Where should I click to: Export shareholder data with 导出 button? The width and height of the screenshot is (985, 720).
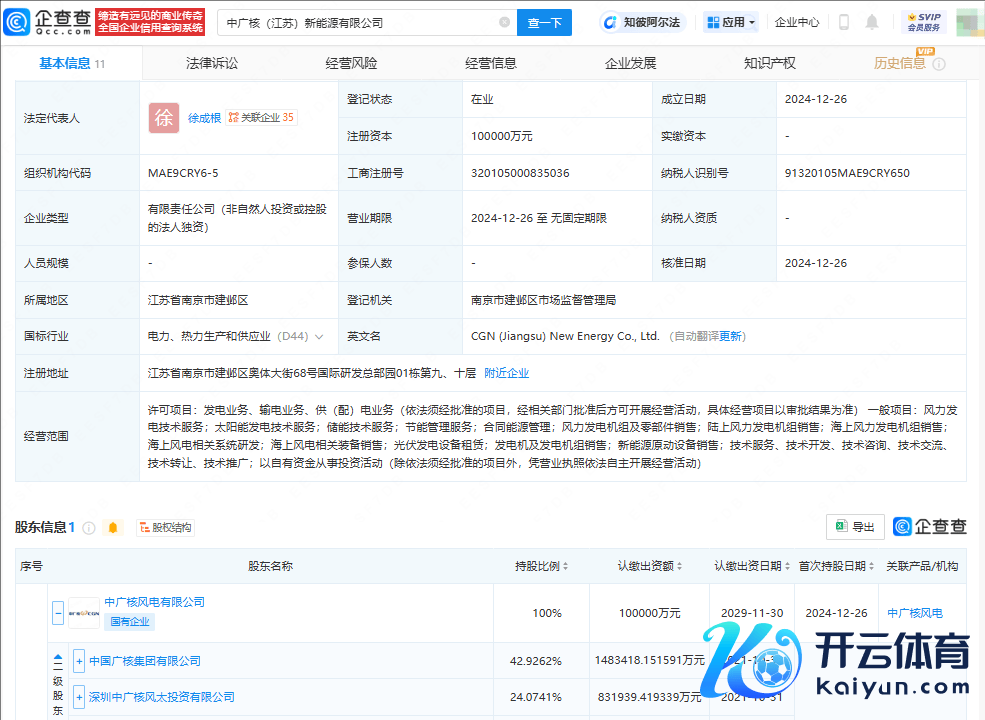pos(855,527)
